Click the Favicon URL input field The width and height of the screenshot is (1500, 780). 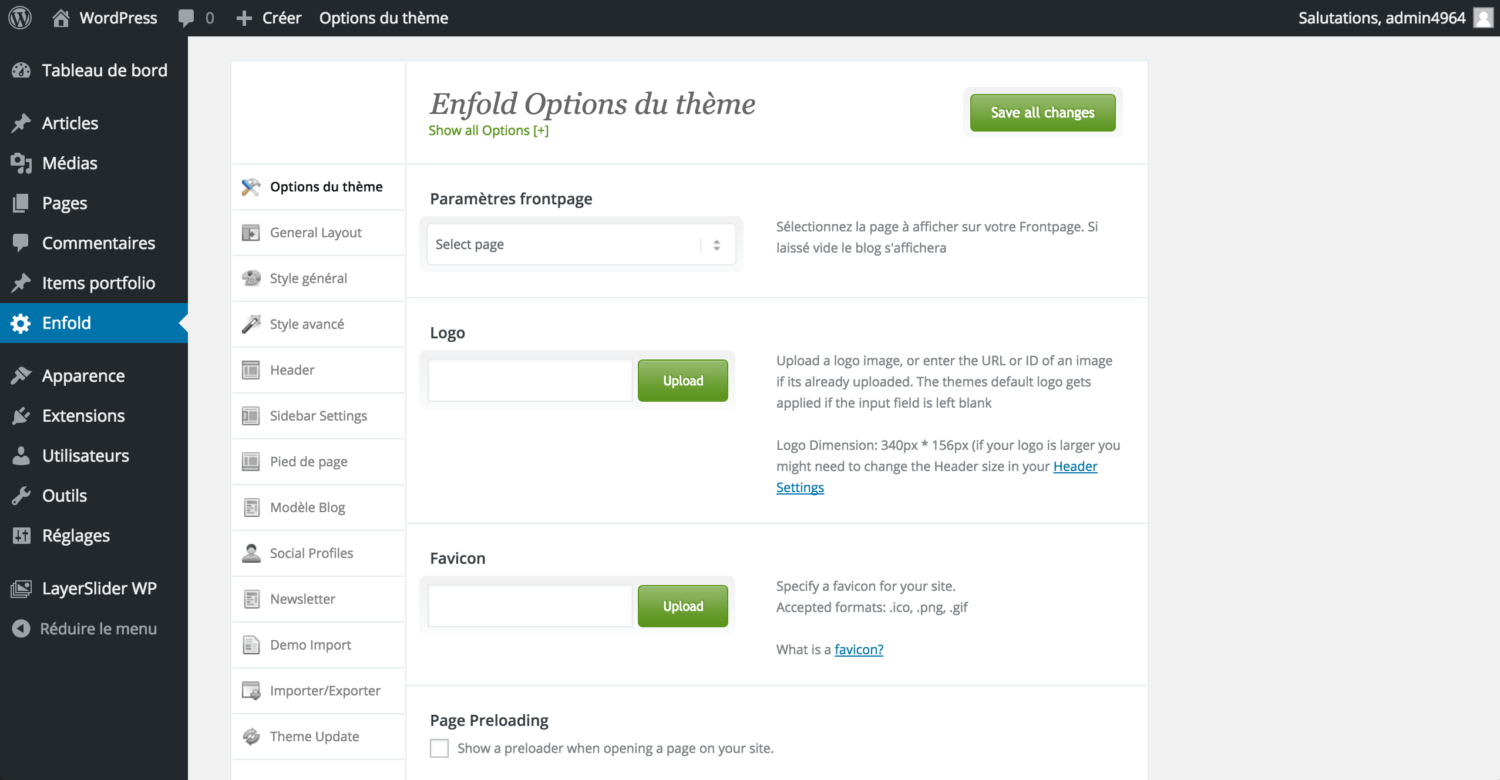(530, 607)
